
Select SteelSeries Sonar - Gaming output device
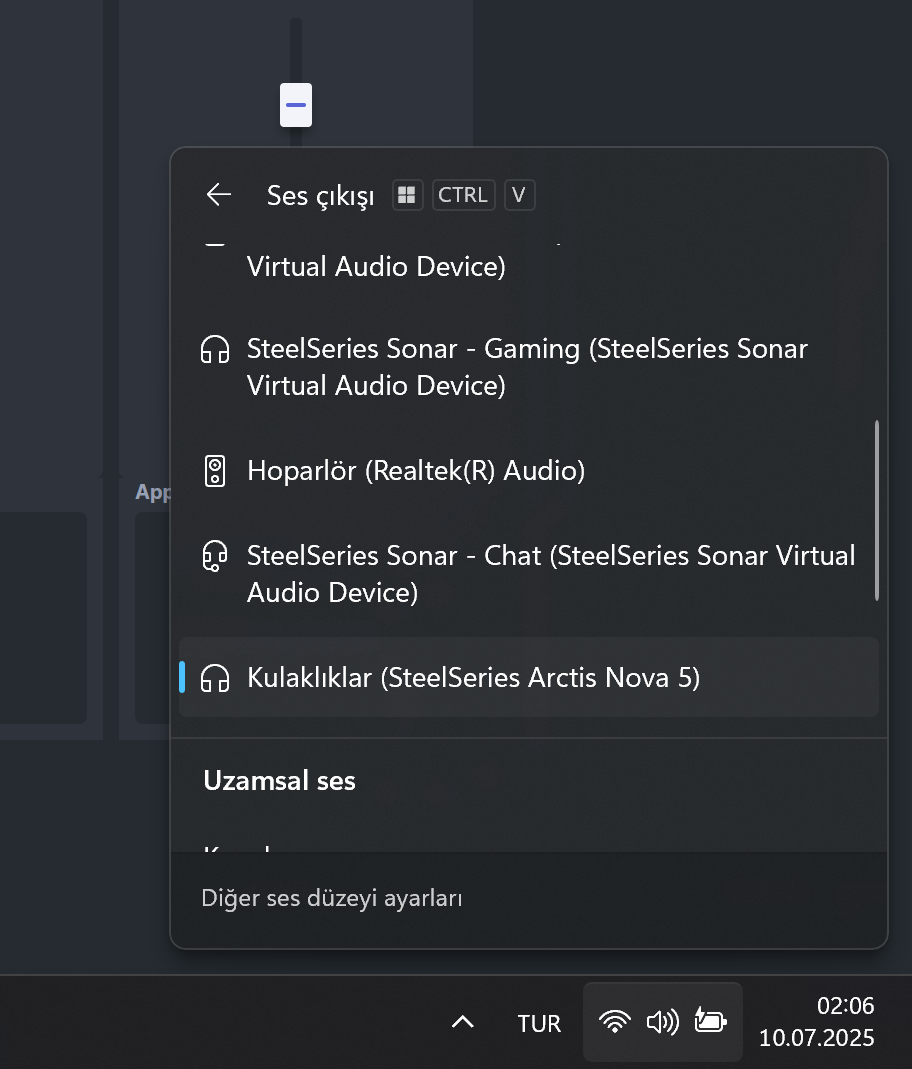coord(528,367)
